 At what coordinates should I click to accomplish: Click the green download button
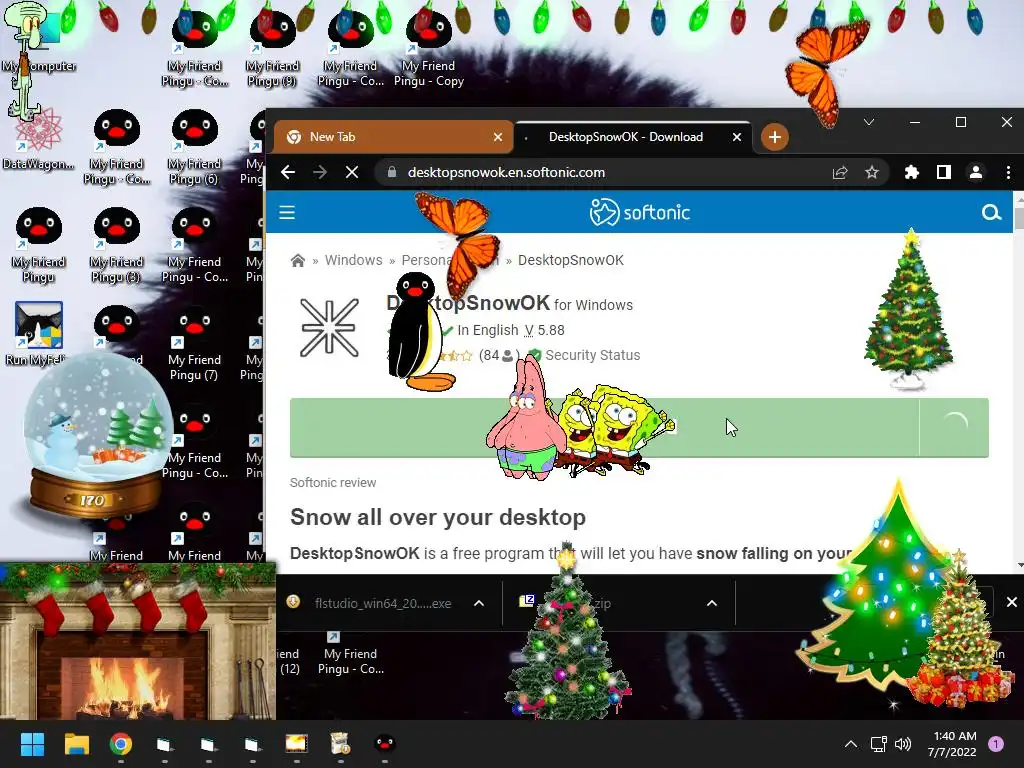click(x=639, y=428)
